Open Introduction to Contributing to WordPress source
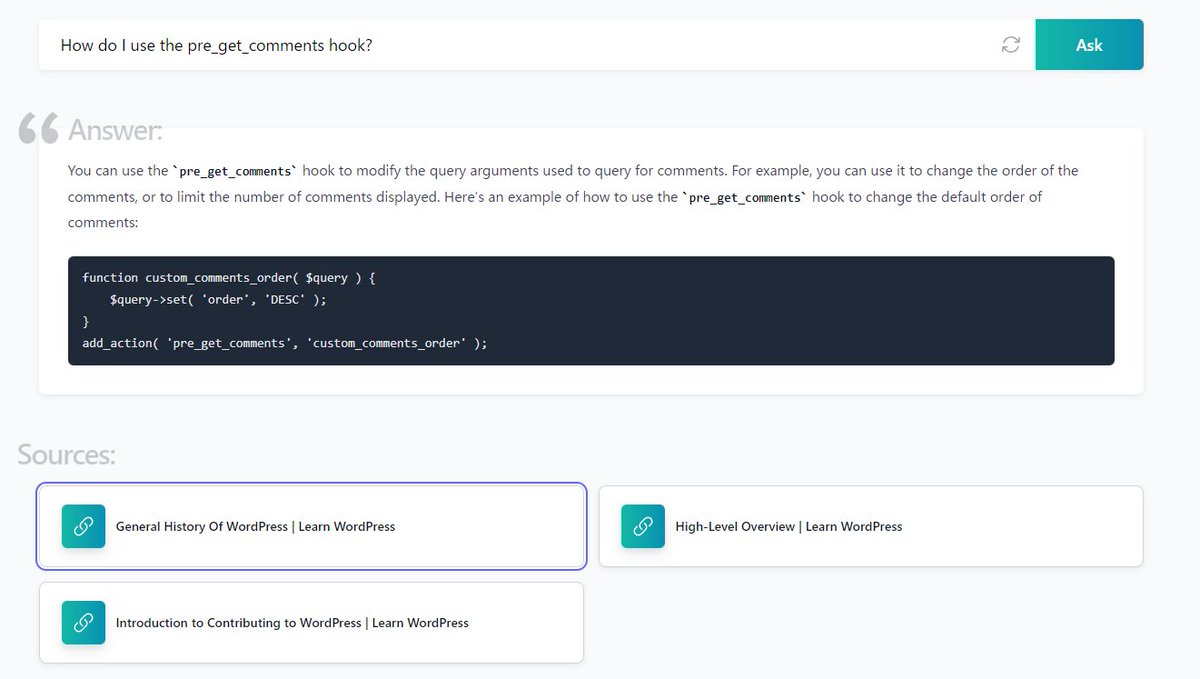Image resolution: width=1200 pixels, height=679 pixels. tap(311, 622)
